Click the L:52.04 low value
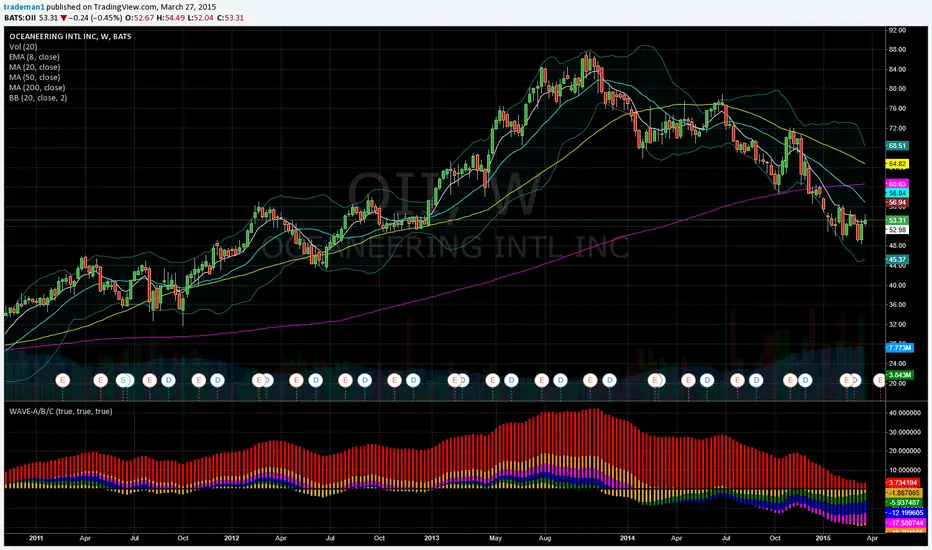 click(x=201, y=18)
